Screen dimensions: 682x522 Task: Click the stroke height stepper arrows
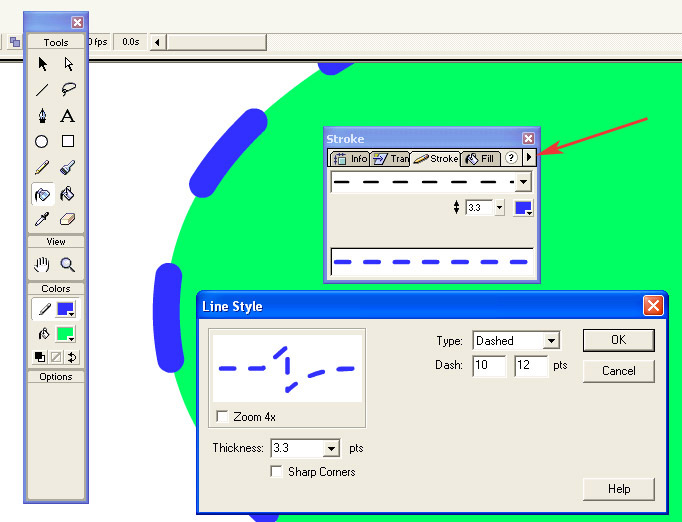tap(456, 207)
